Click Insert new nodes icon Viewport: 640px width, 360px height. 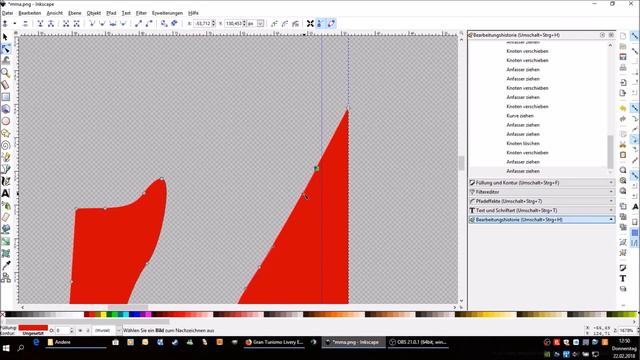coord(5,24)
